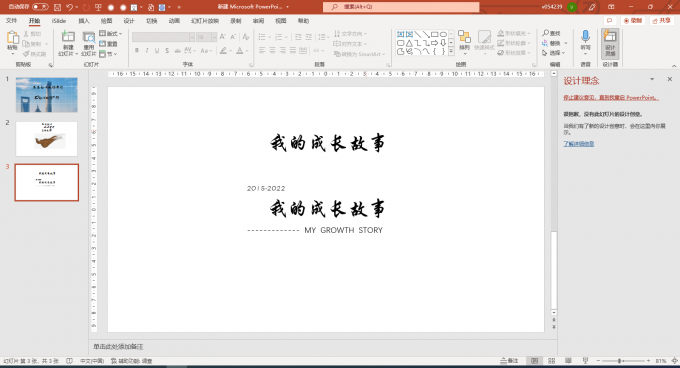This screenshot has height=368, width=680.
Task: Click the New Slide (新建幻灯片) icon
Action: coord(68,37)
